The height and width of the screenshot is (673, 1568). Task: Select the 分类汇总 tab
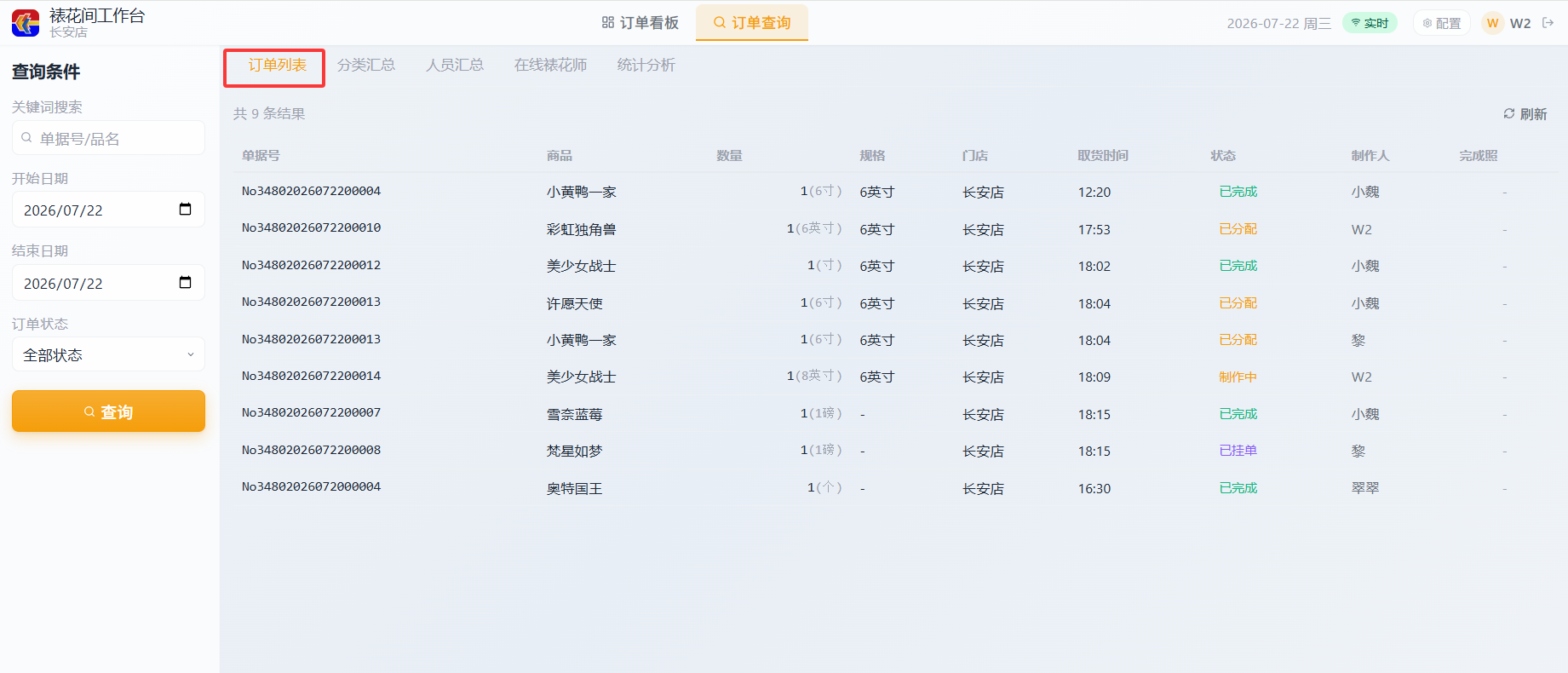(x=366, y=66)
